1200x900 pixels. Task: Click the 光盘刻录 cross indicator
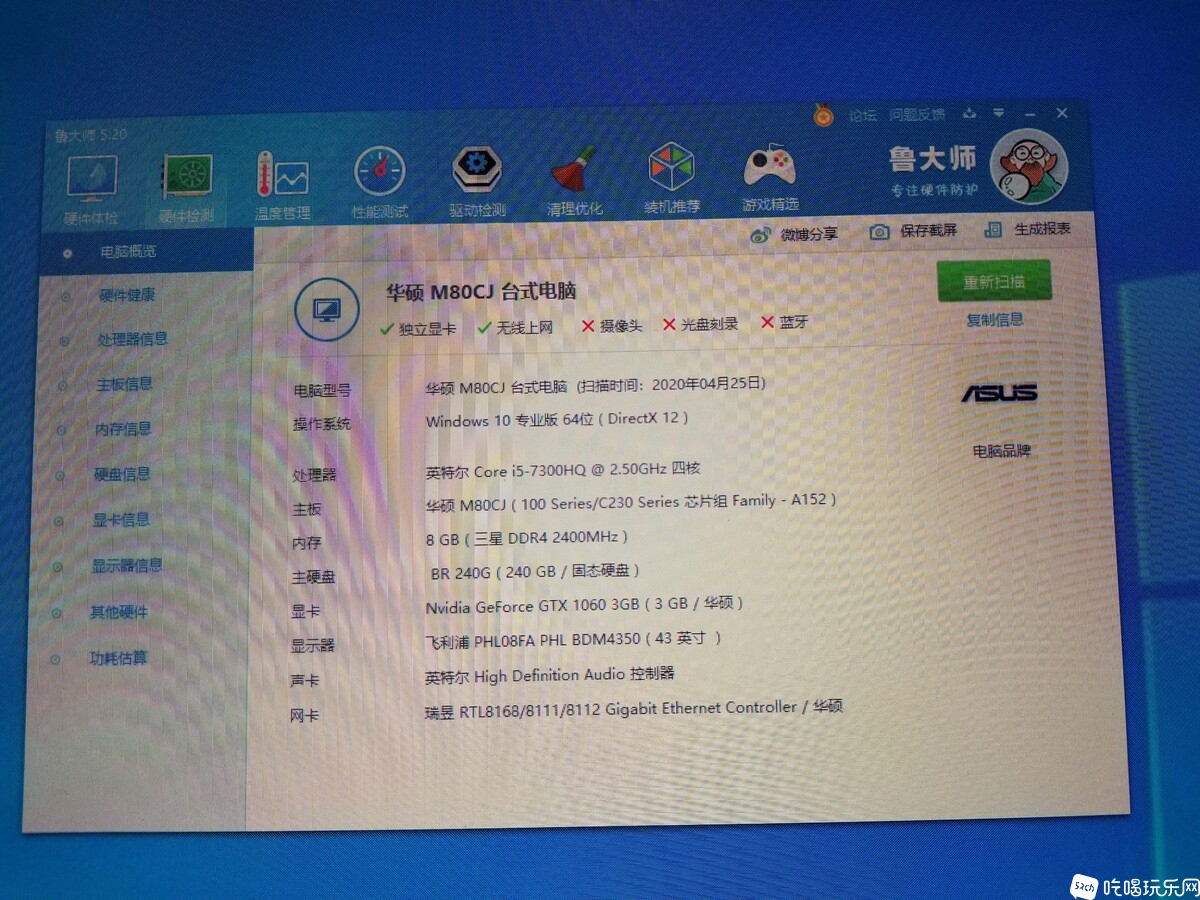700,324
